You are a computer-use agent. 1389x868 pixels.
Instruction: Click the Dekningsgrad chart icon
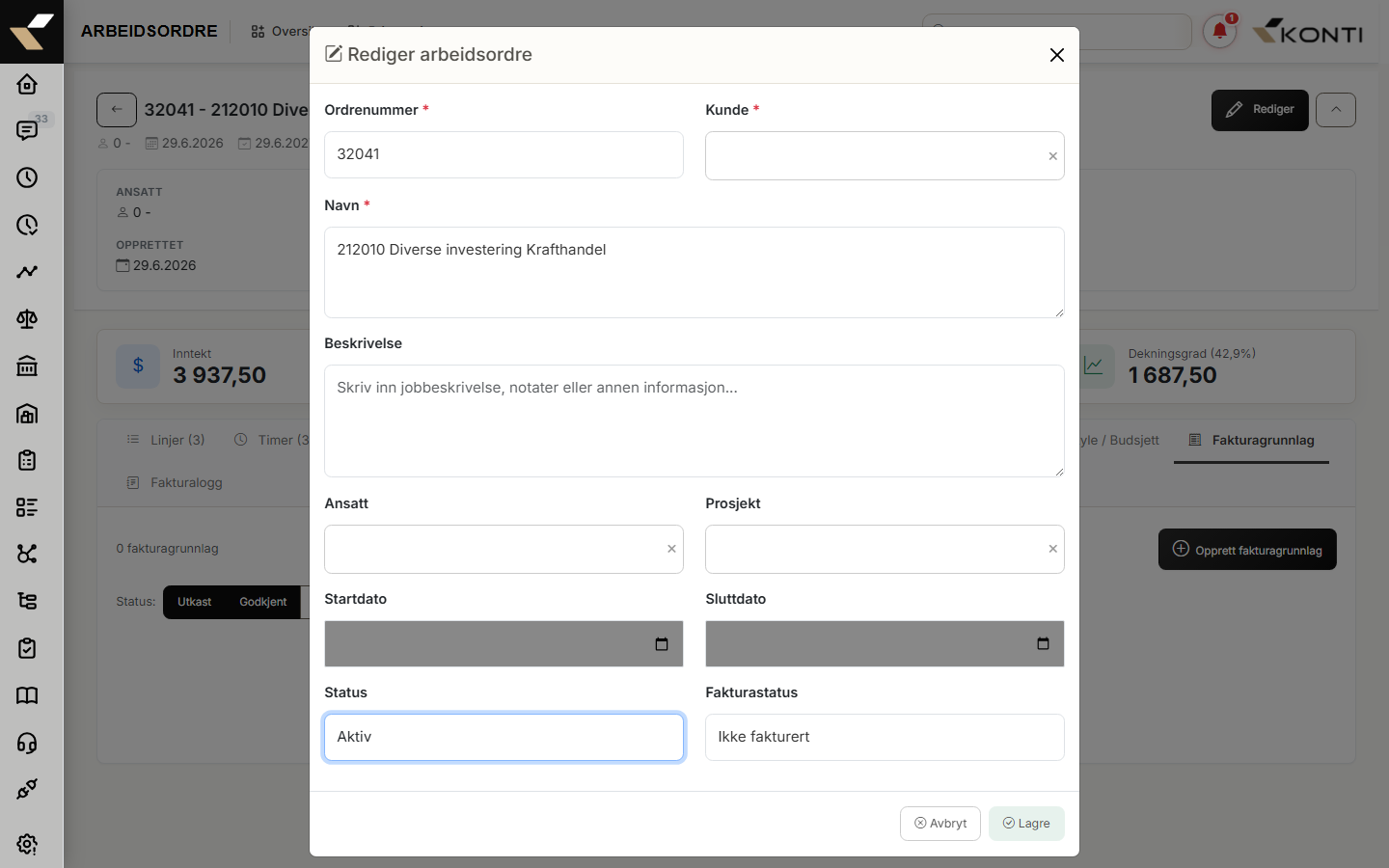point(1095,366)
